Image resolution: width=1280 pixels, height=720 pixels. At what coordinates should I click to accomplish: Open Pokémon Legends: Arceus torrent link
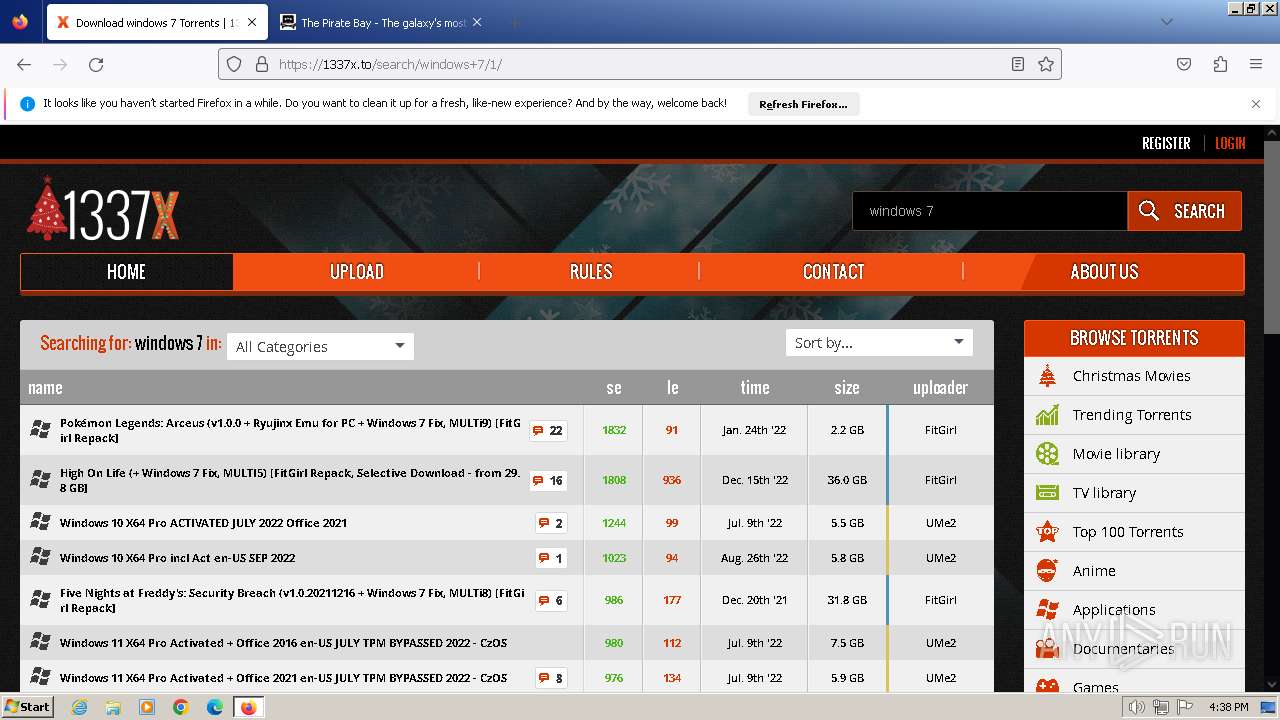[290, 430]
